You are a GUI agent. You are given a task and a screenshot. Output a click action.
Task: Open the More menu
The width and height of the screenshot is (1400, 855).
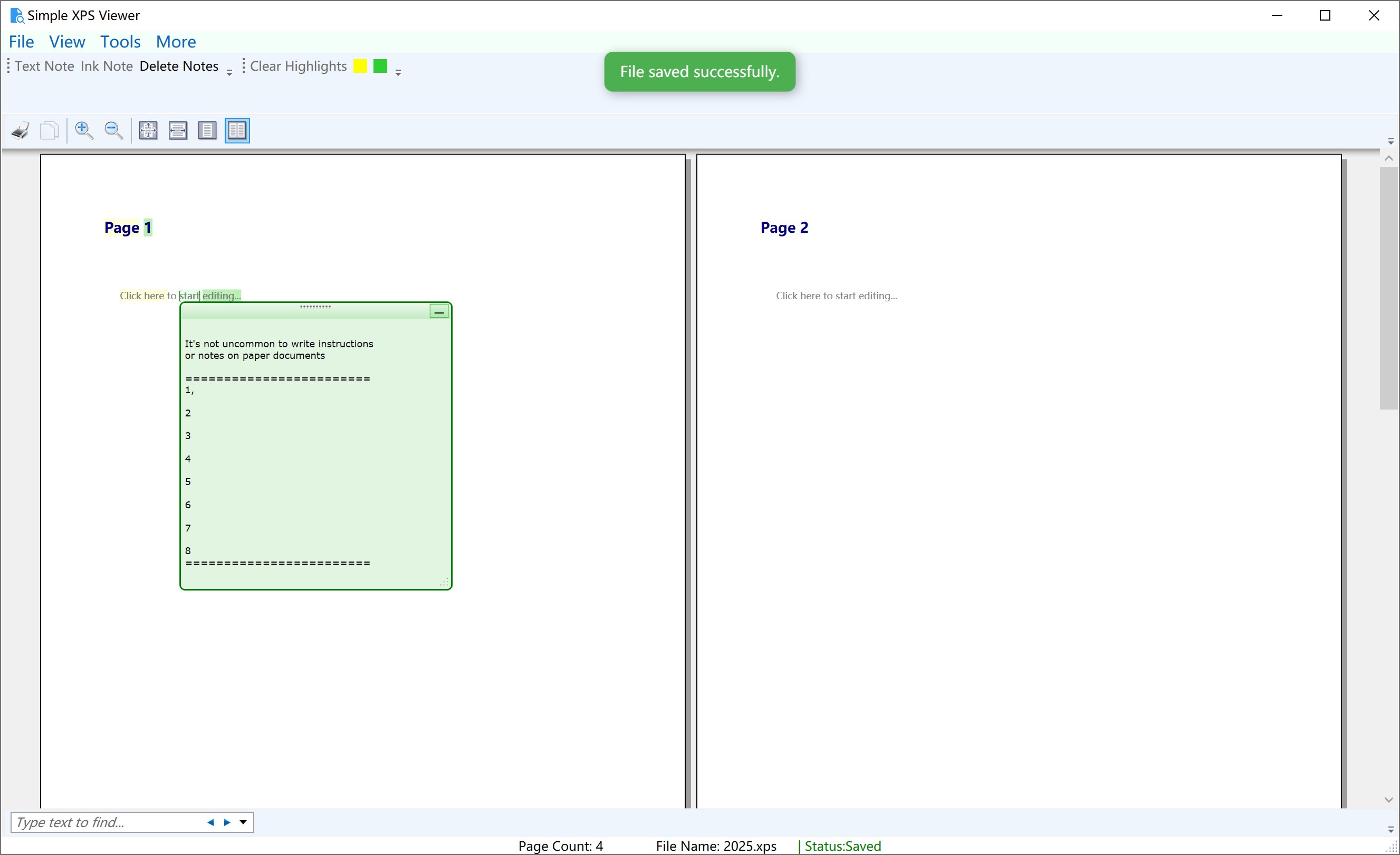176,42
